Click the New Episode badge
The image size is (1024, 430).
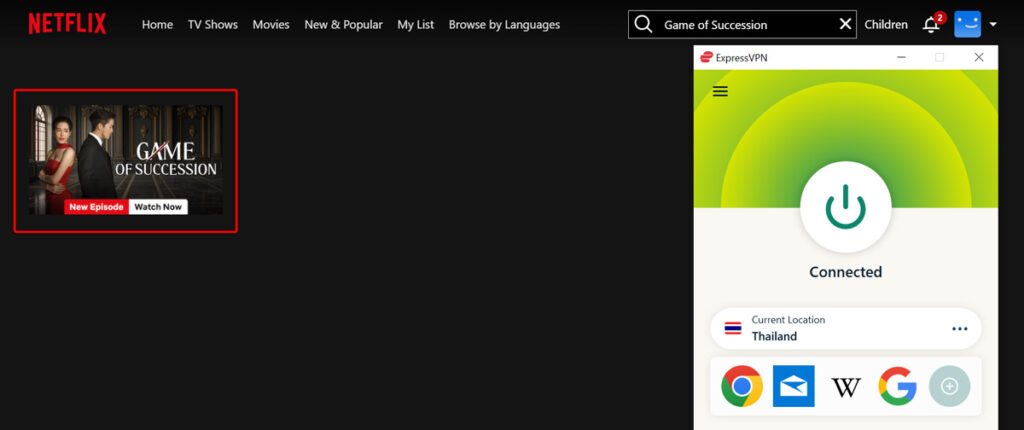click(x=97, y=207)
